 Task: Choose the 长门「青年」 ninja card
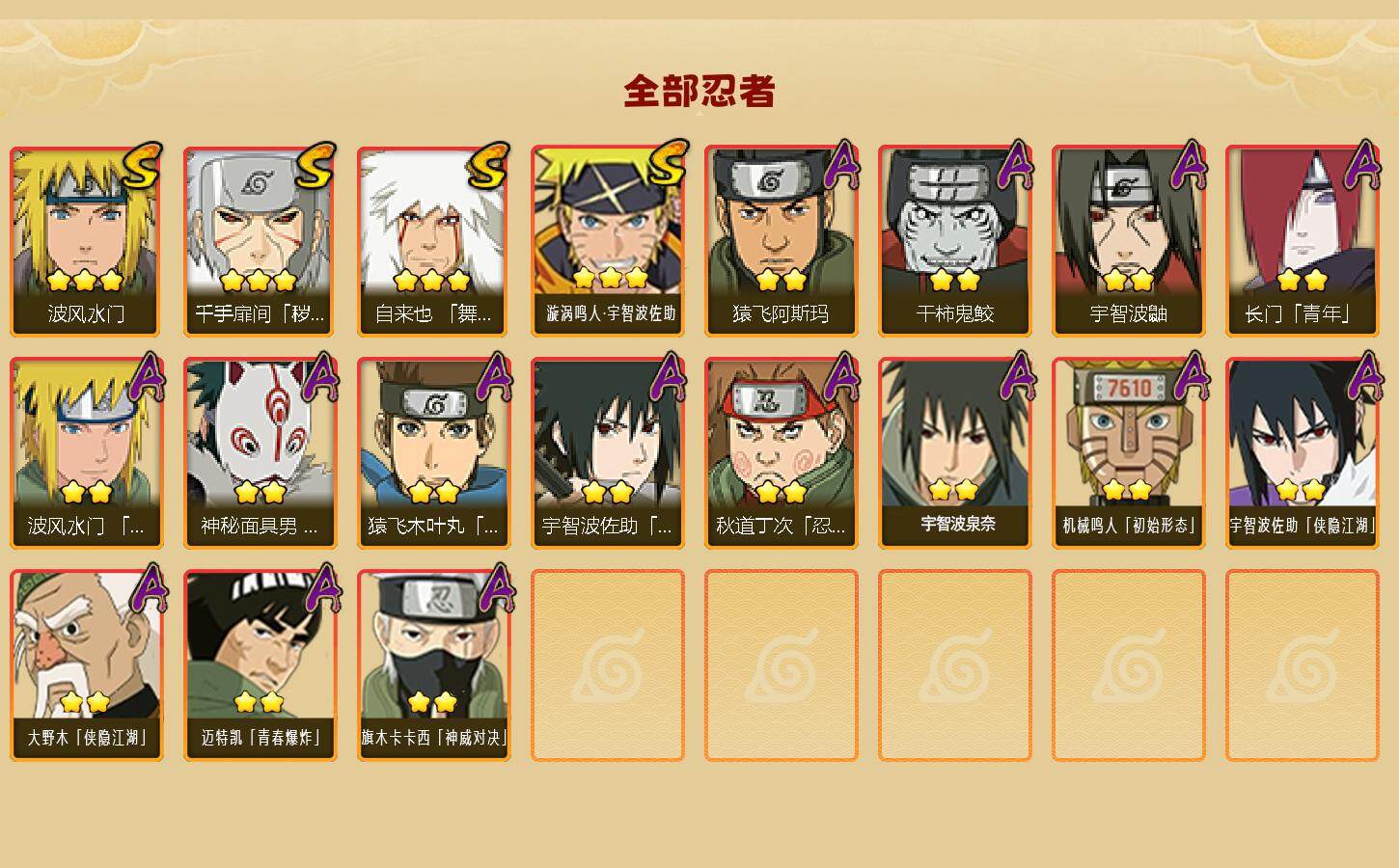1302,241
